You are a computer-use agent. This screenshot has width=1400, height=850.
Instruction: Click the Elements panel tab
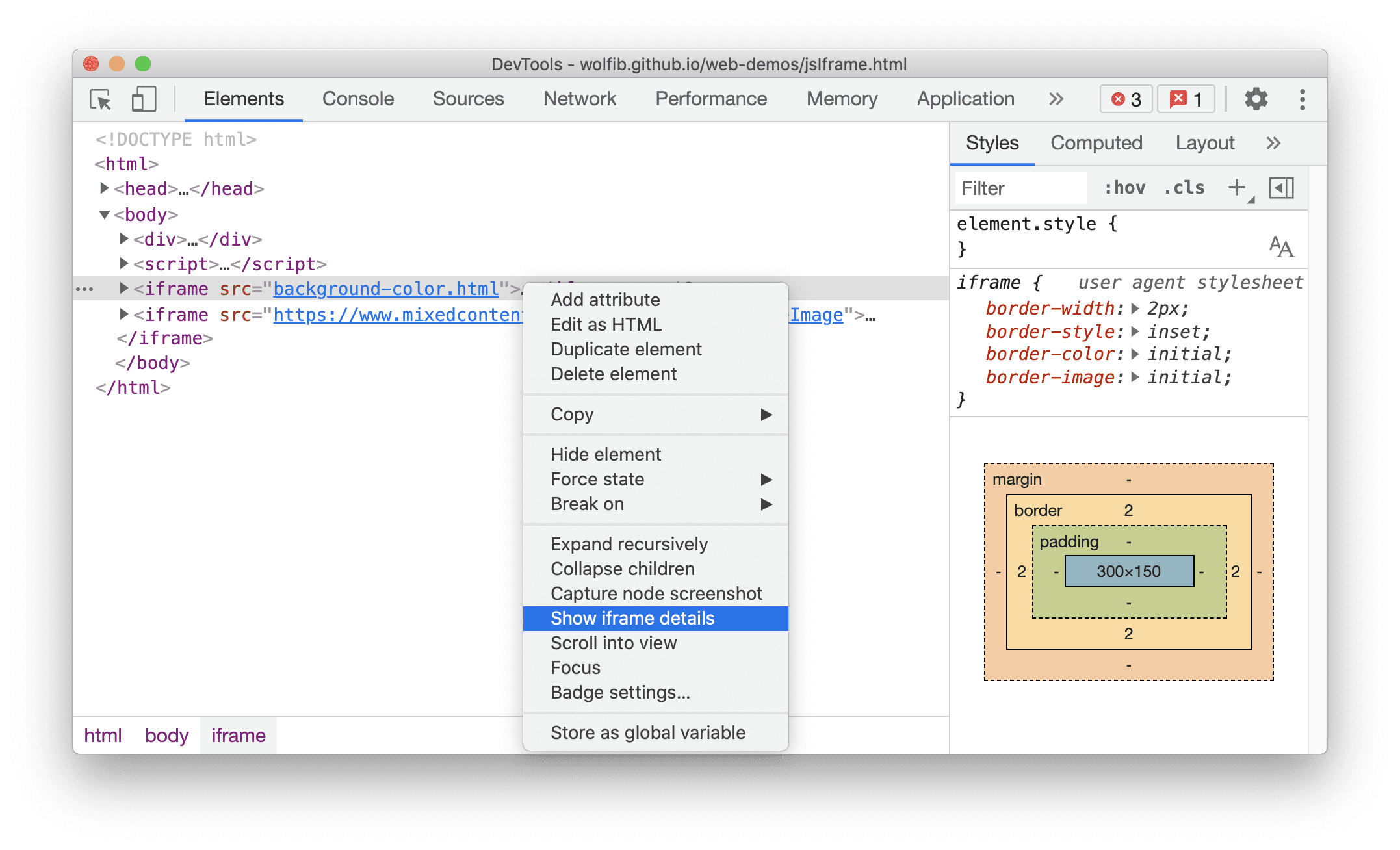click(x=244, y=99)
